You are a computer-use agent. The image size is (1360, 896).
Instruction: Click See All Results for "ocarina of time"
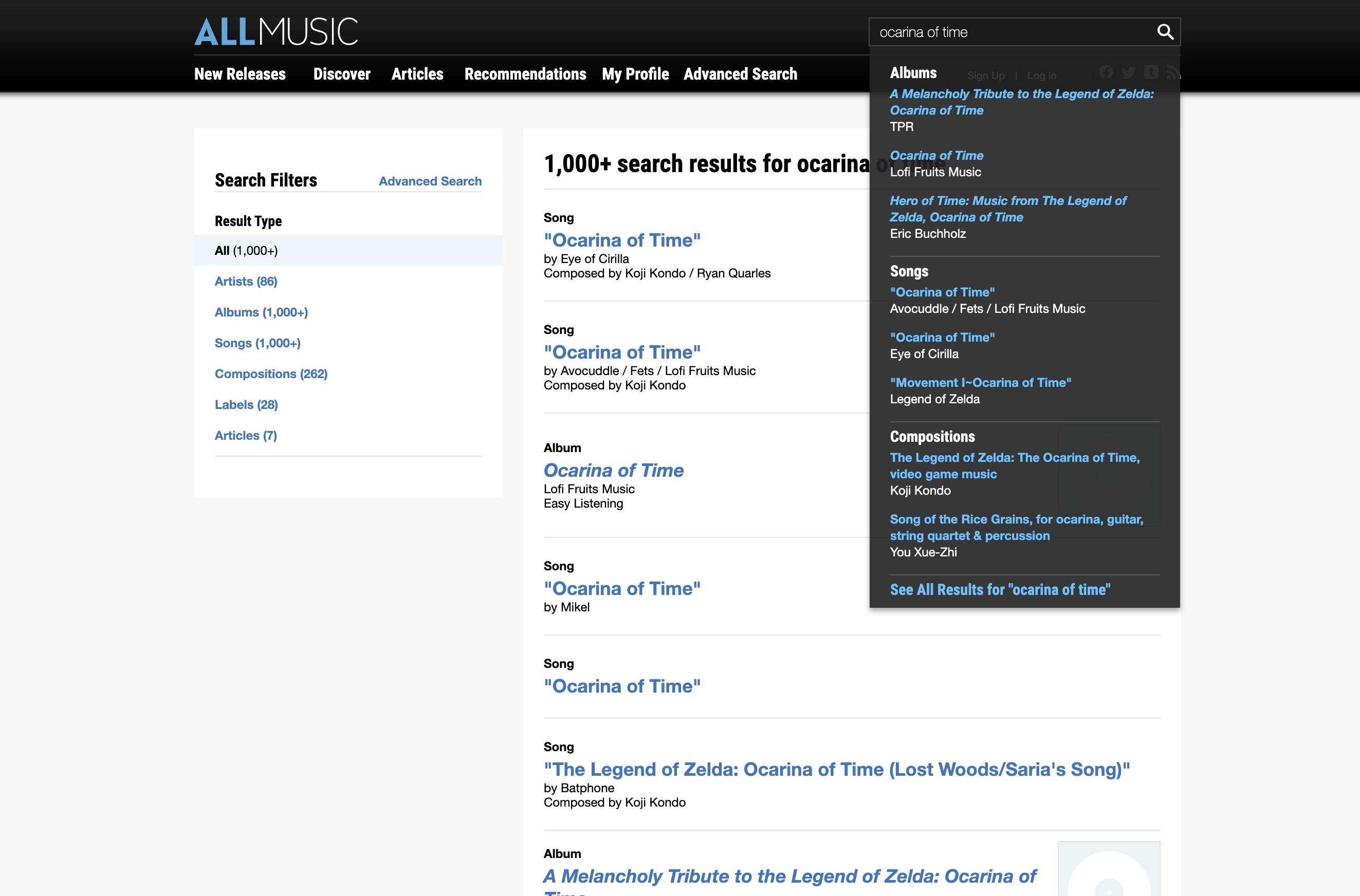point(1000,590)
